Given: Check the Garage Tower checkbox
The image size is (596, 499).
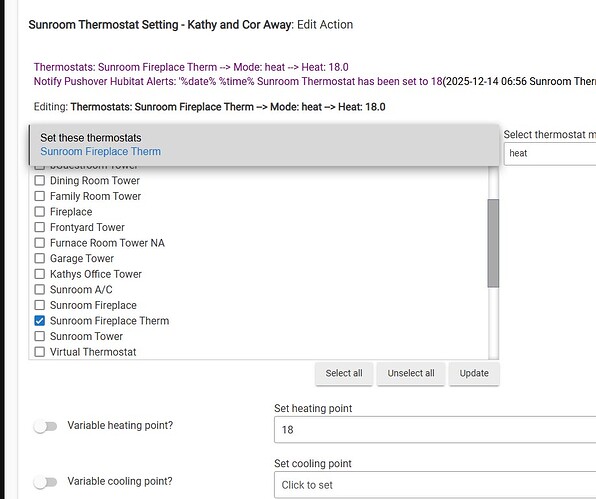Looking at the screenshot, I should click(40, 258).
